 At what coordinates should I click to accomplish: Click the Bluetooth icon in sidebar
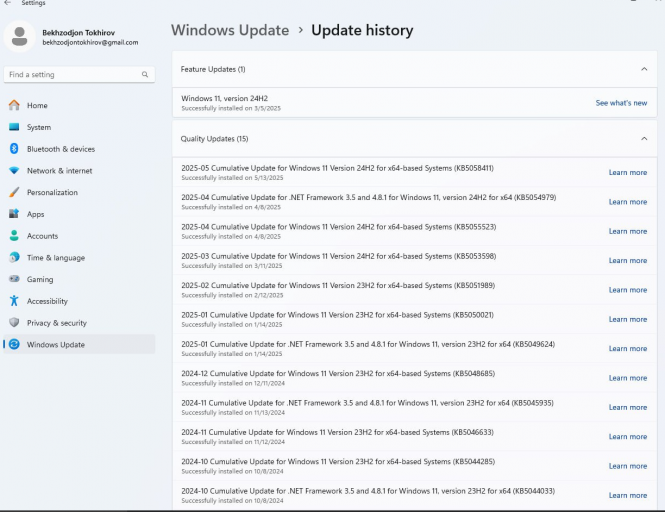tap(14, 149)
